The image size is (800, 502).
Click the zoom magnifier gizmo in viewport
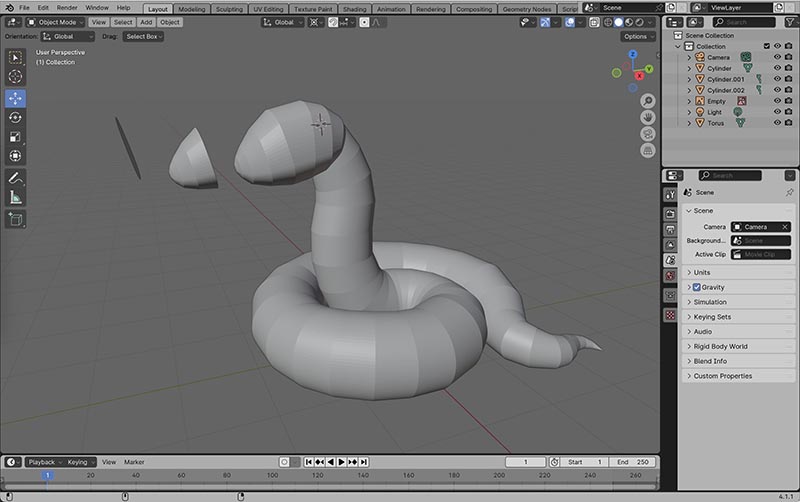coord(648,100)
